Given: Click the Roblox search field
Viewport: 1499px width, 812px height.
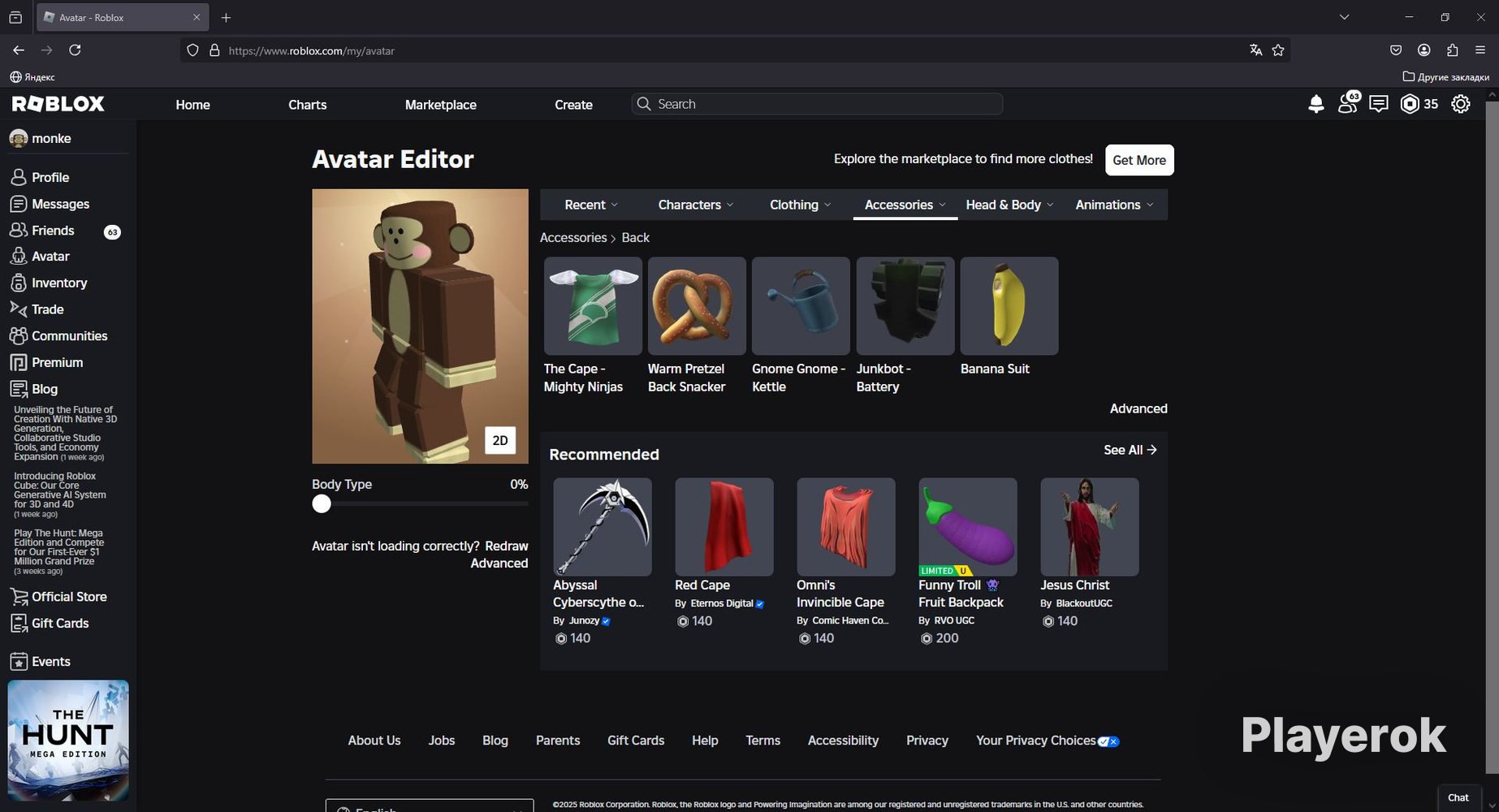Looking at the screenshot, I should (817, 104).
